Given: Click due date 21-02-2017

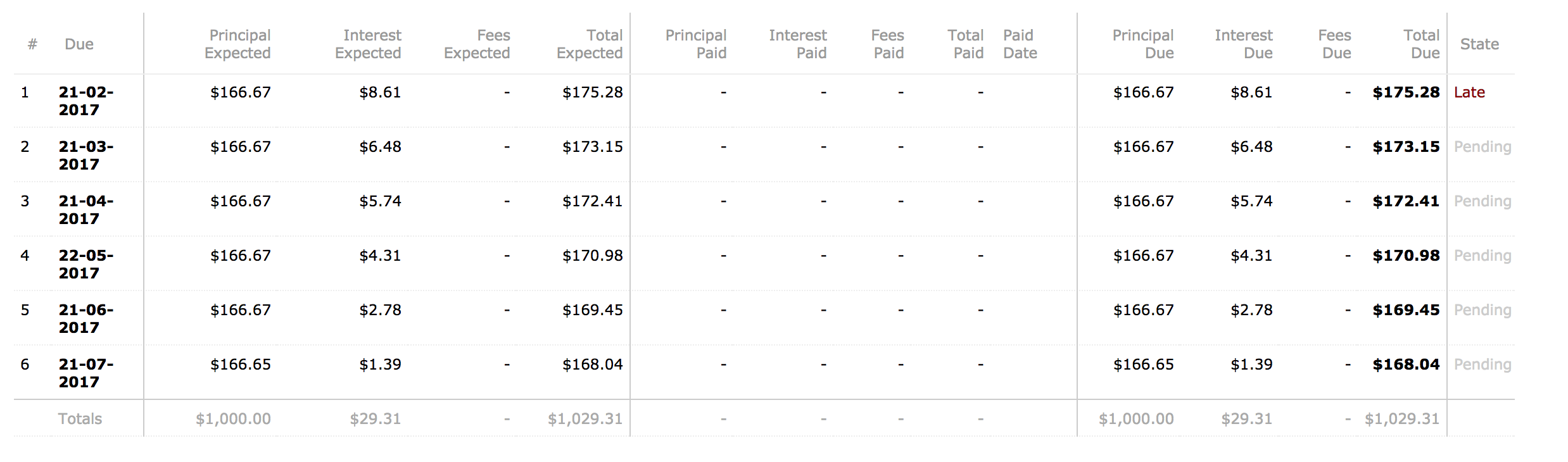Looking at the screenshot, I should 86,101.
